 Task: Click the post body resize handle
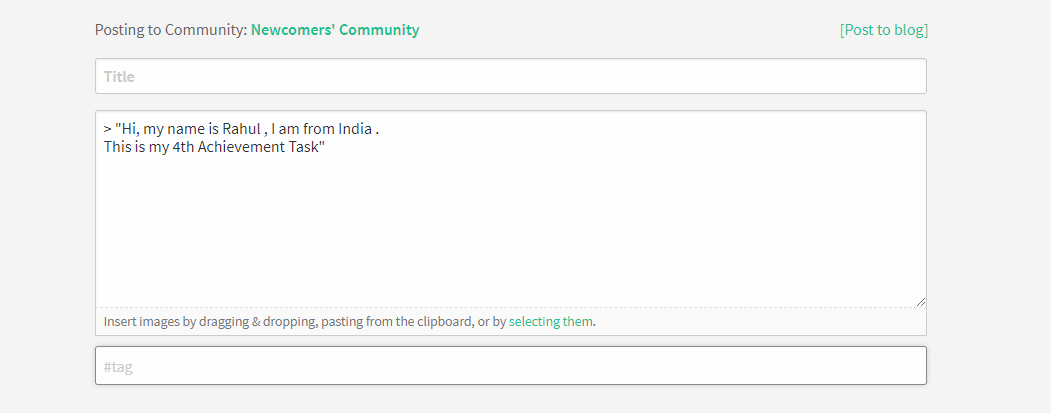[x=920, y=301]
